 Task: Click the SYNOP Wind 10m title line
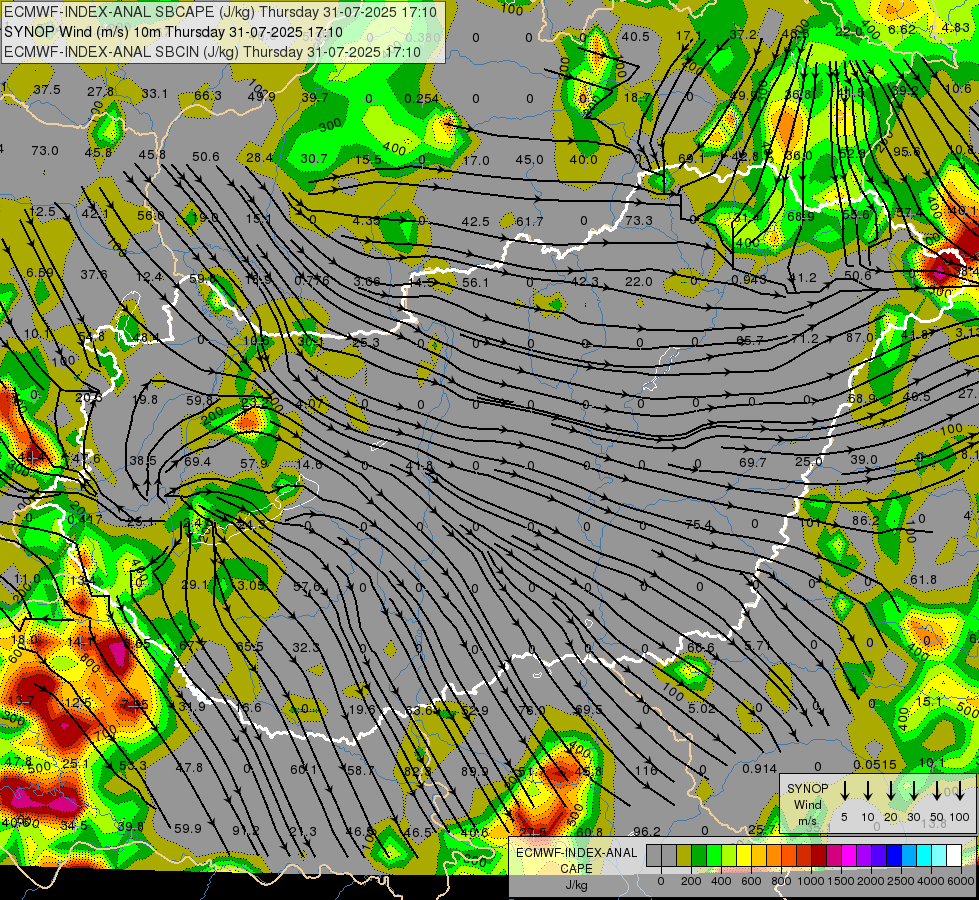[173, 32]
